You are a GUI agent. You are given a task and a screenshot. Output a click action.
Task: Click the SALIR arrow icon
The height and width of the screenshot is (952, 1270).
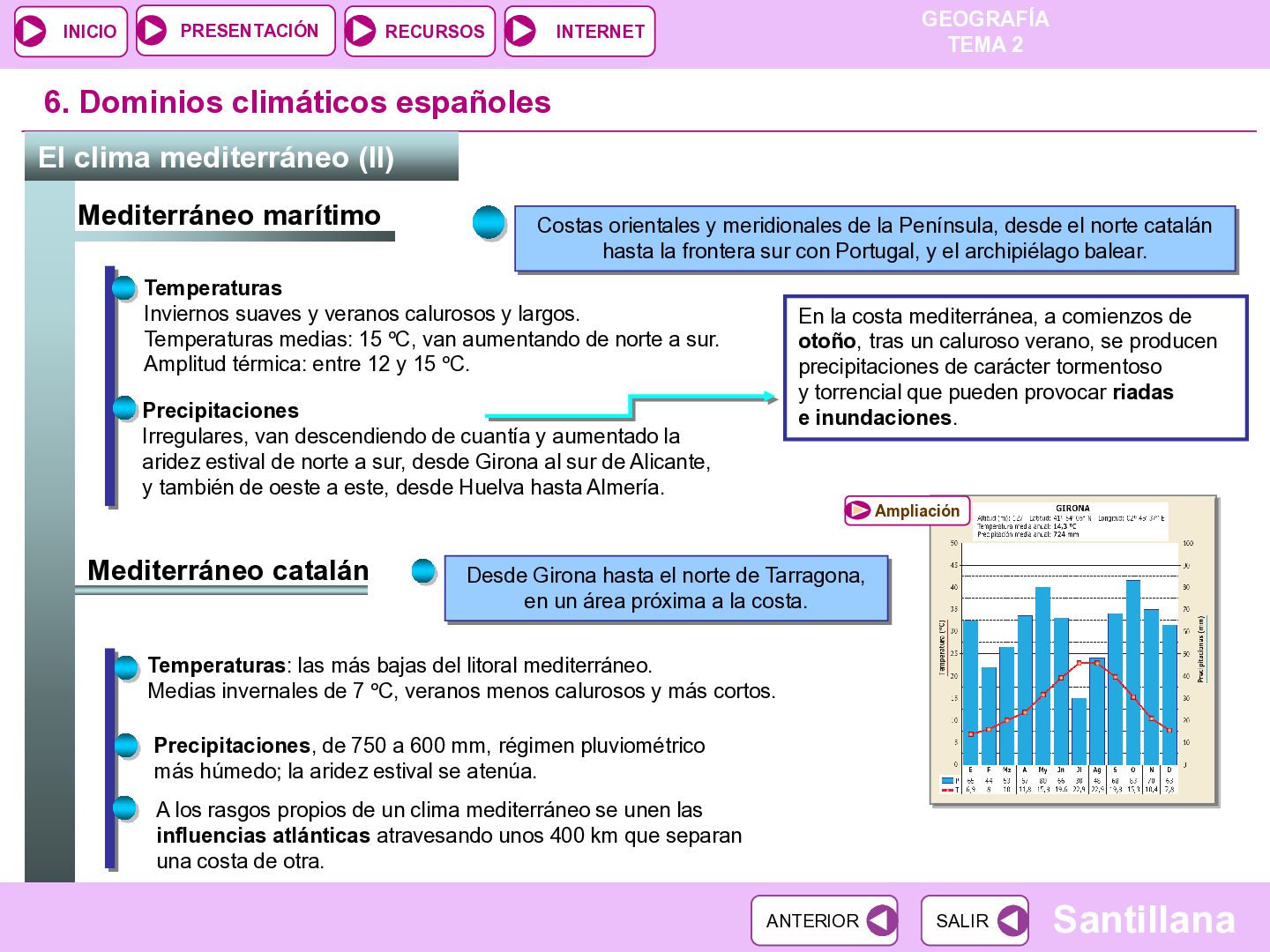coord(1012,920)
